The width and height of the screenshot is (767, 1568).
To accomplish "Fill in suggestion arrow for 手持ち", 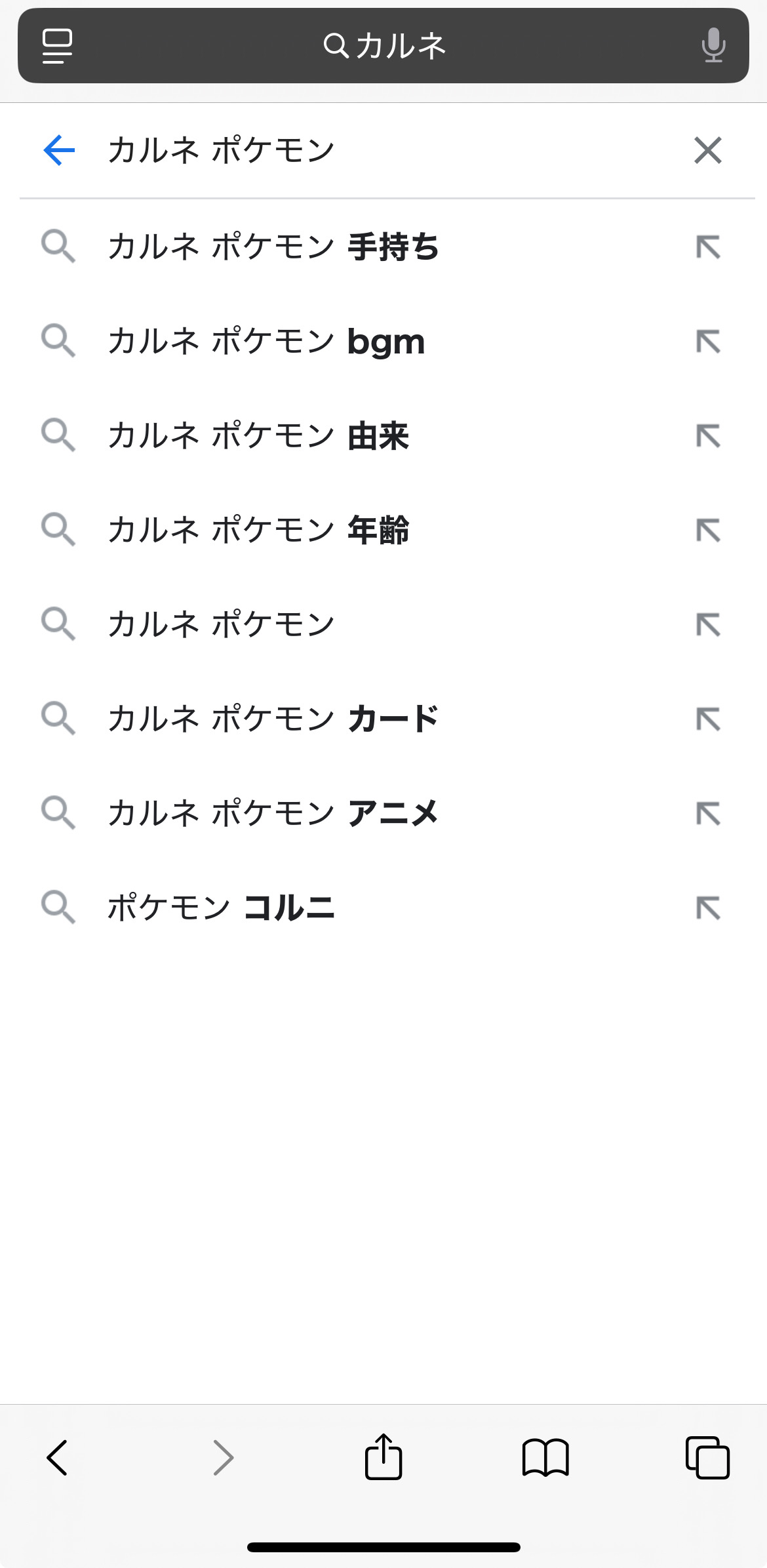I will [708, 247].
